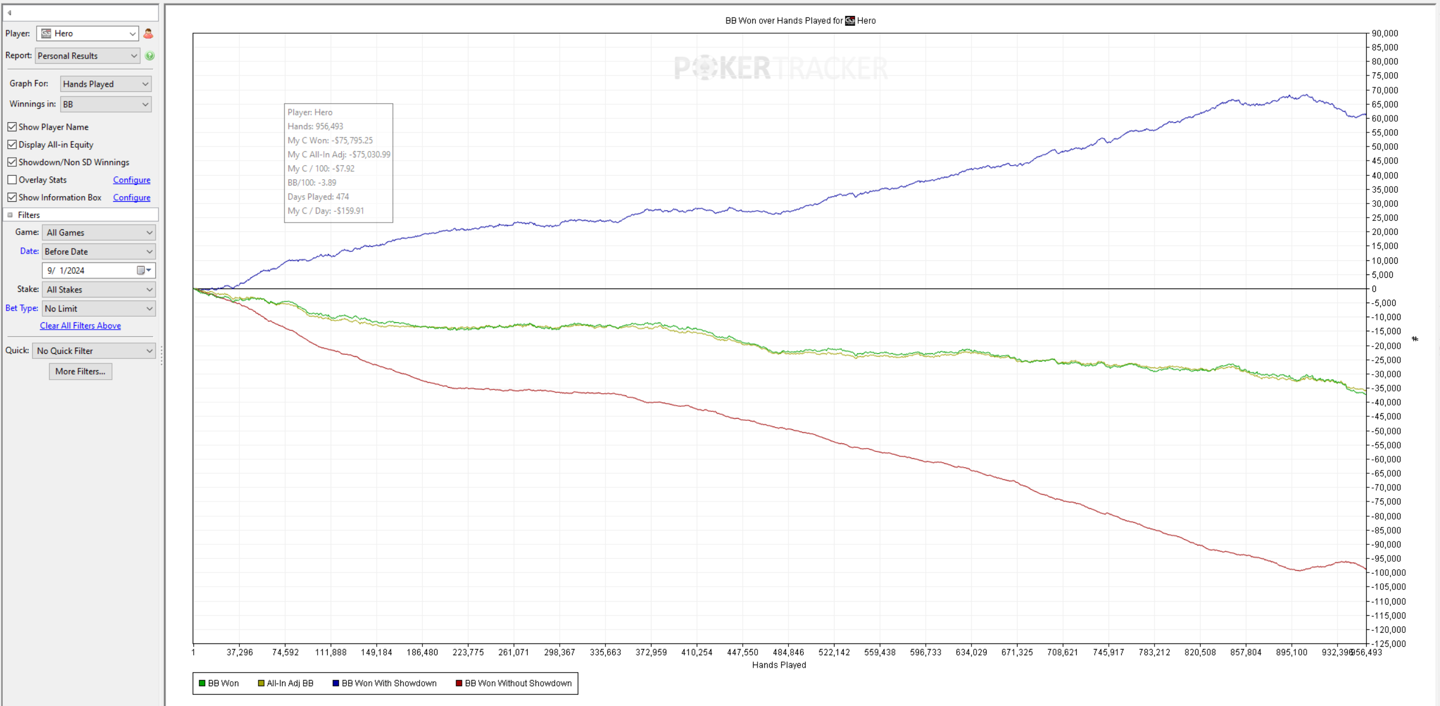This screenshot has height=706, width=1440.
Task: Click the More Filters button
Action: coord(80,371)
